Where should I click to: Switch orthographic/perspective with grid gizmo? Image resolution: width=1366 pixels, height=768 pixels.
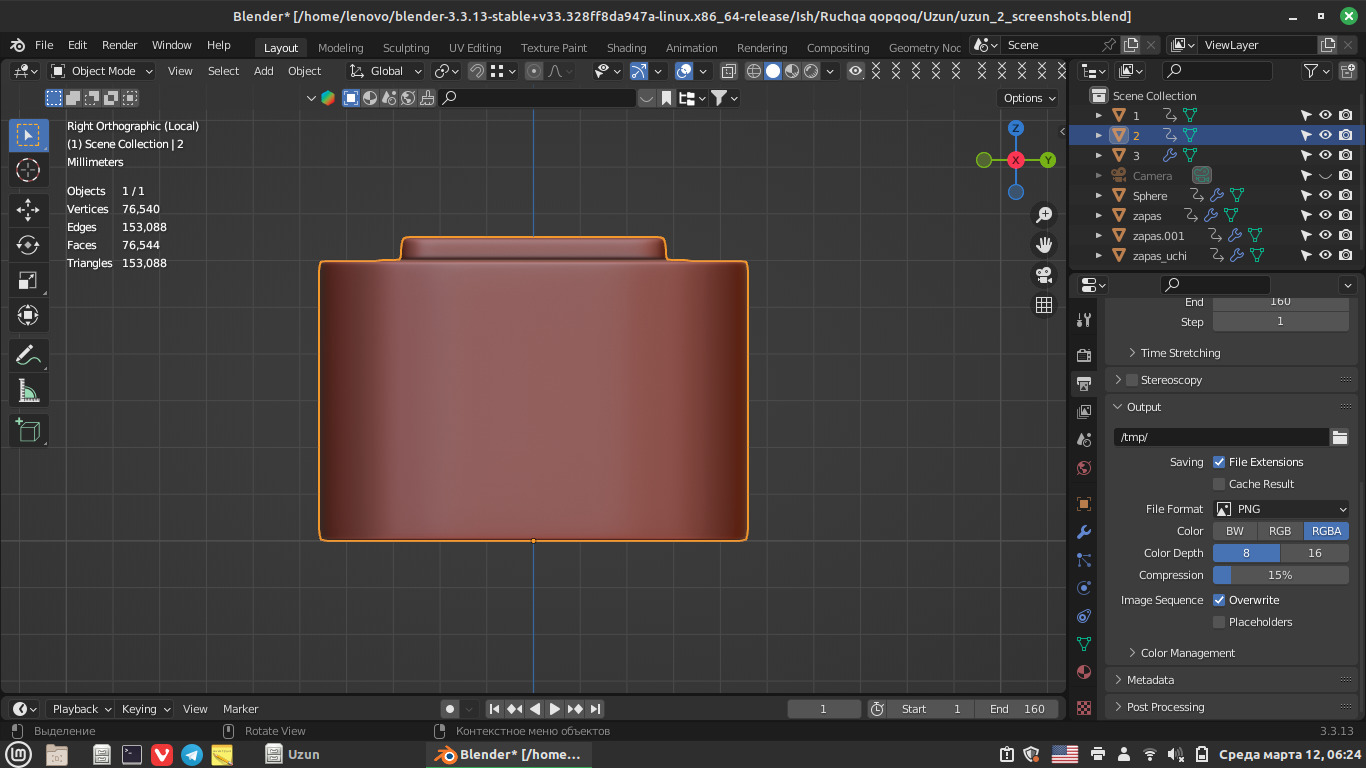(x=1044, y=305)
